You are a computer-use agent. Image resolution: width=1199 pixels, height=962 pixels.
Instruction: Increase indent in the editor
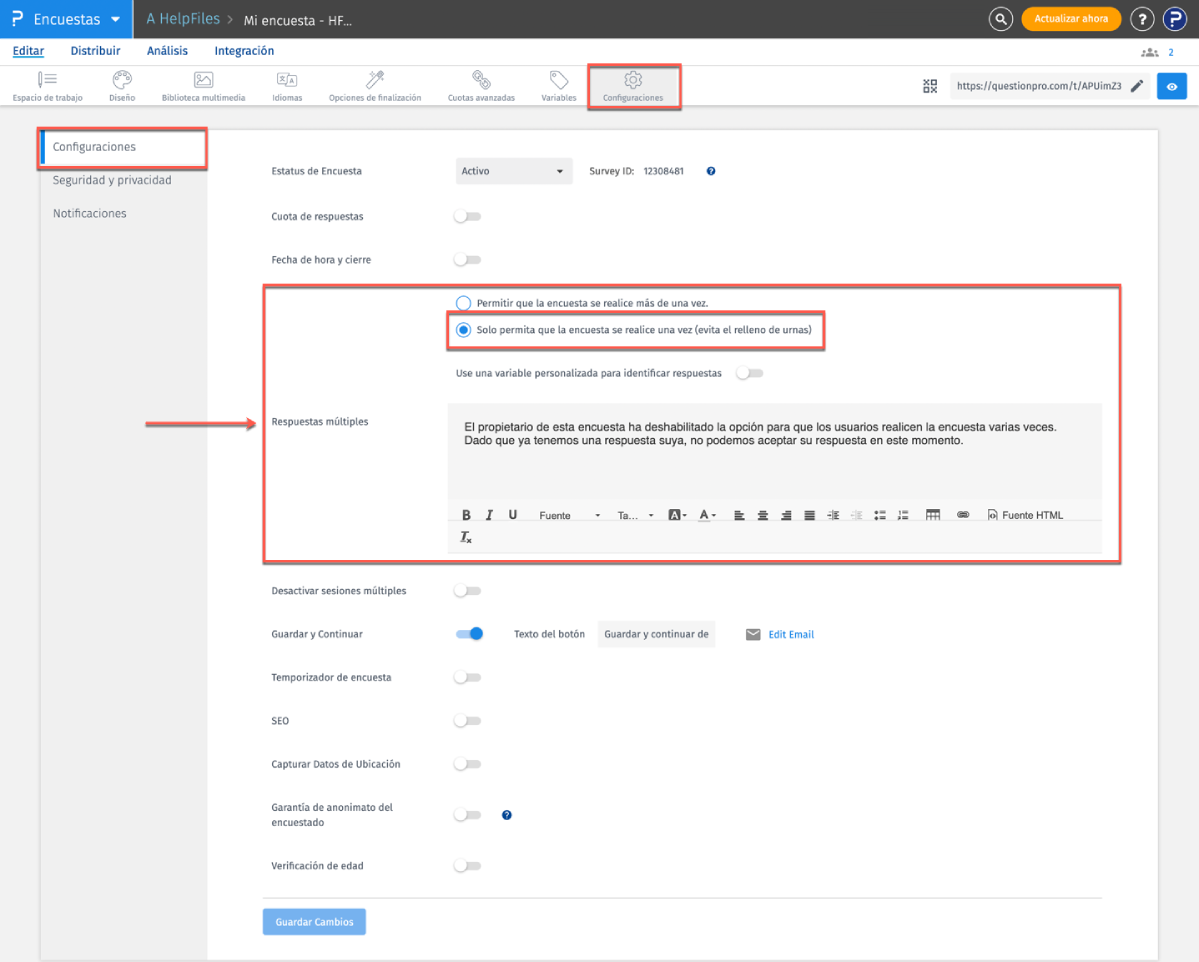tap(833, 515)
